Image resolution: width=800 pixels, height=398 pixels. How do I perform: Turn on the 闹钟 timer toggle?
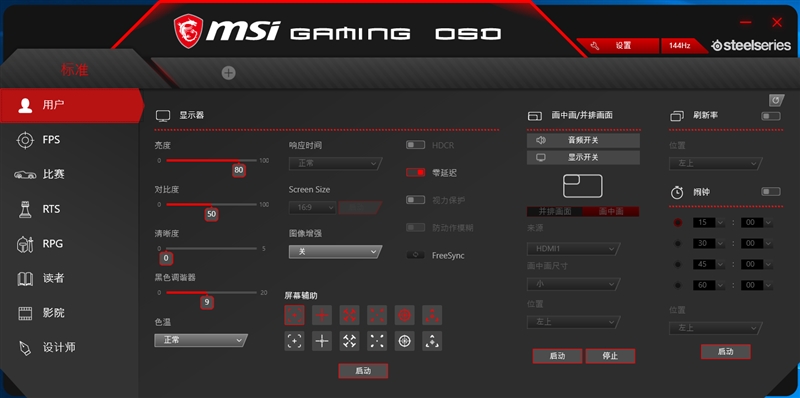771,192
